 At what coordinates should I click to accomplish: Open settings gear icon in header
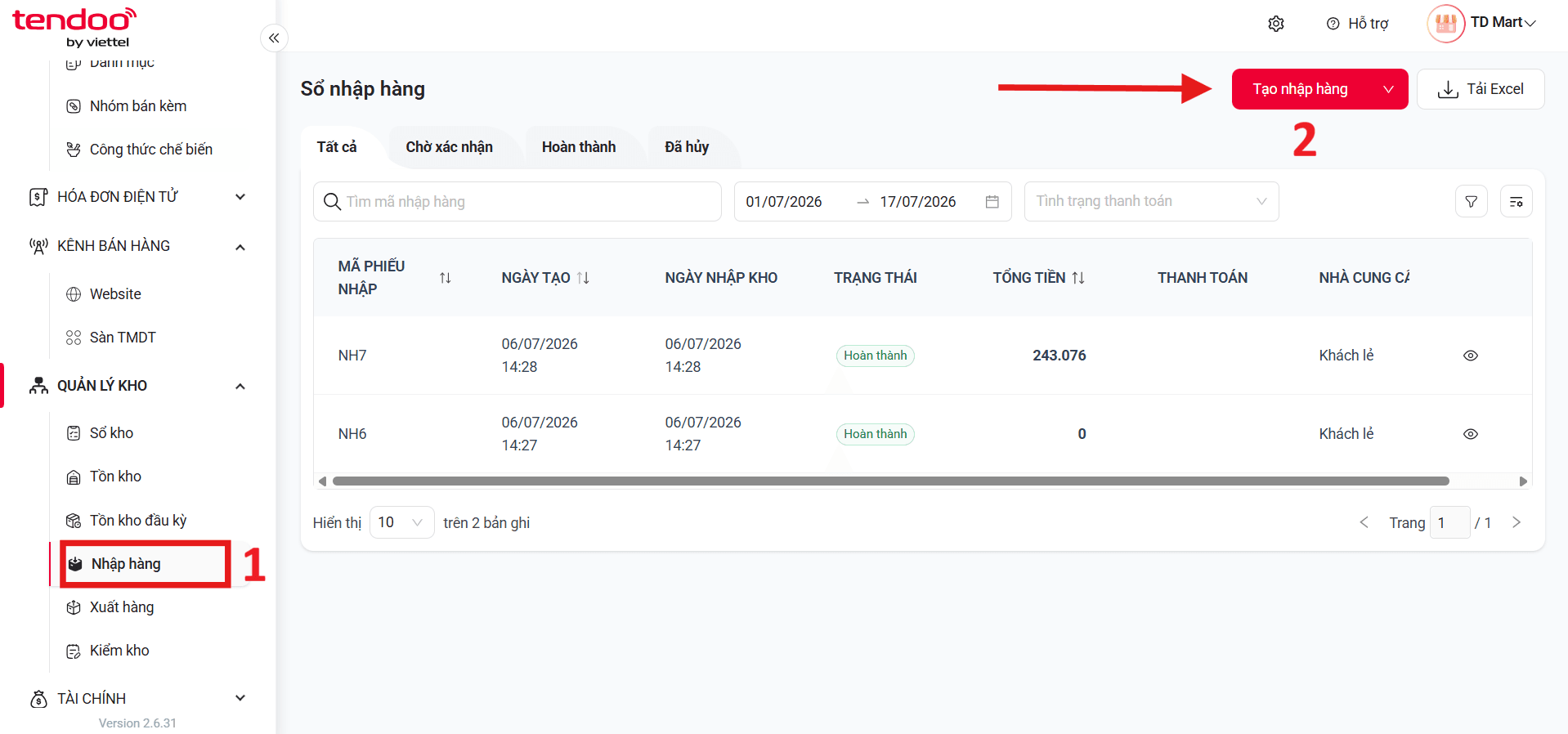pyautogui.click(x=1276, y=24)
